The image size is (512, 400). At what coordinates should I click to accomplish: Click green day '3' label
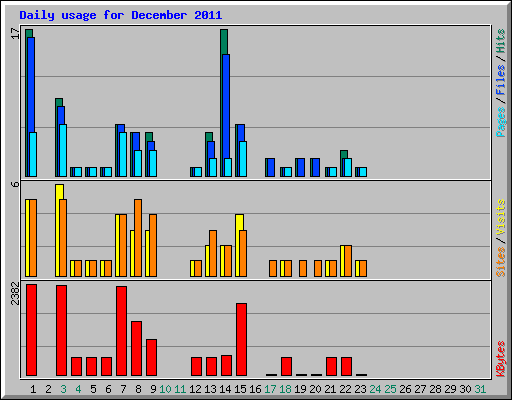(x=63, y=389)
